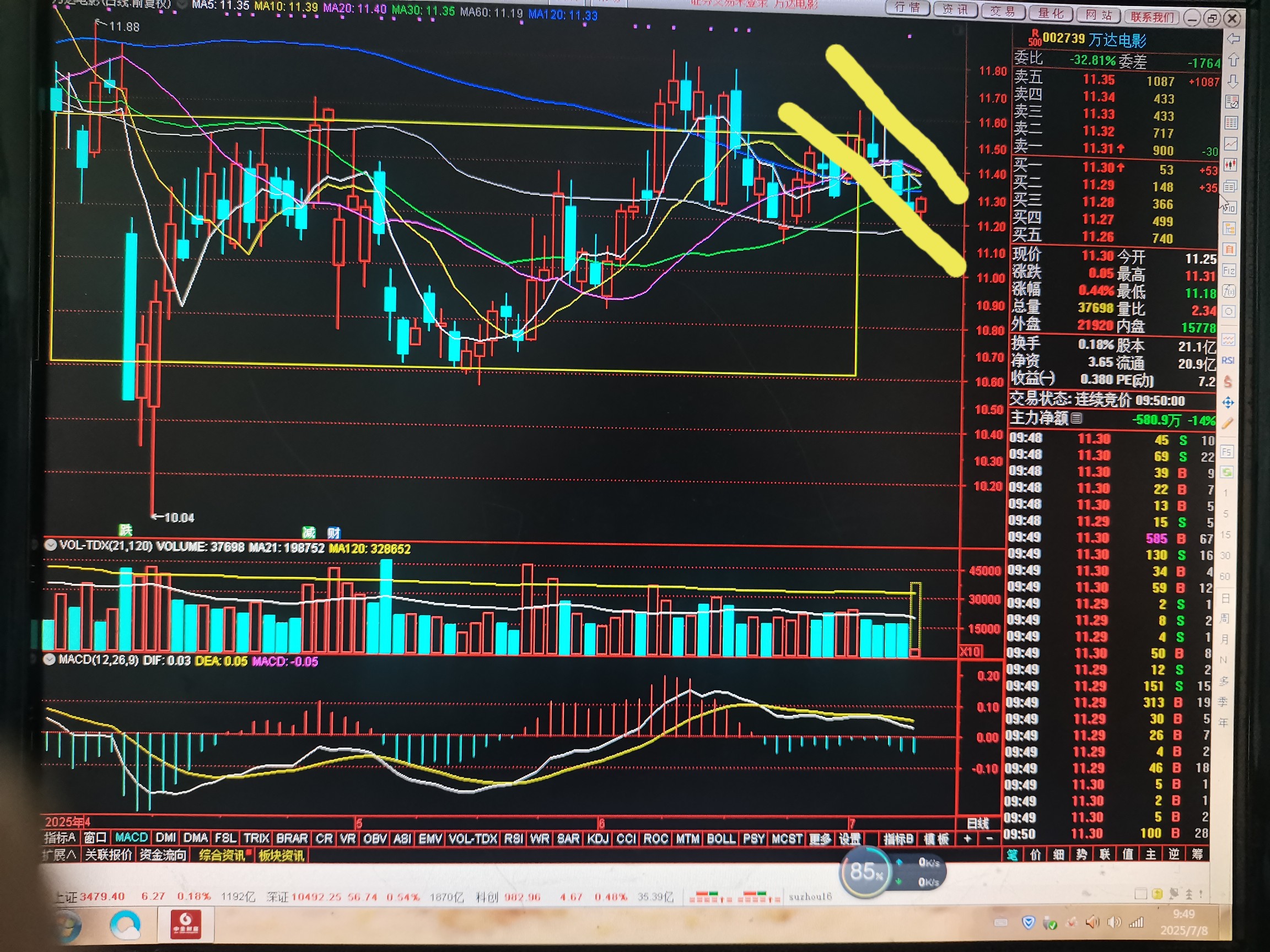This screenshot has width=1270, height=952.
Task: Open the 模板 template dropdown
Action: click(x=937, y=839)
